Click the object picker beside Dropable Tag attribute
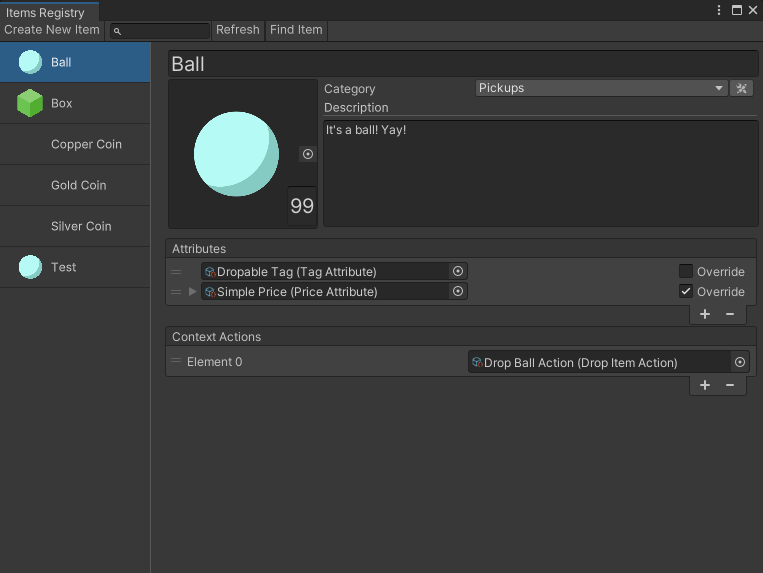The height and width of the screenshot is (573, 763). [x=458, y=271]
